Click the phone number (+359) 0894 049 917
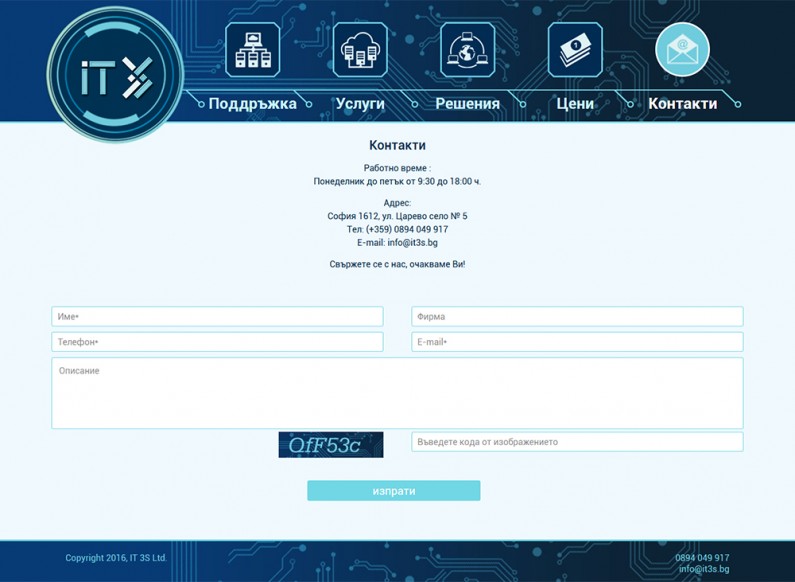This screenshot has height=582, width=795. 407,229
